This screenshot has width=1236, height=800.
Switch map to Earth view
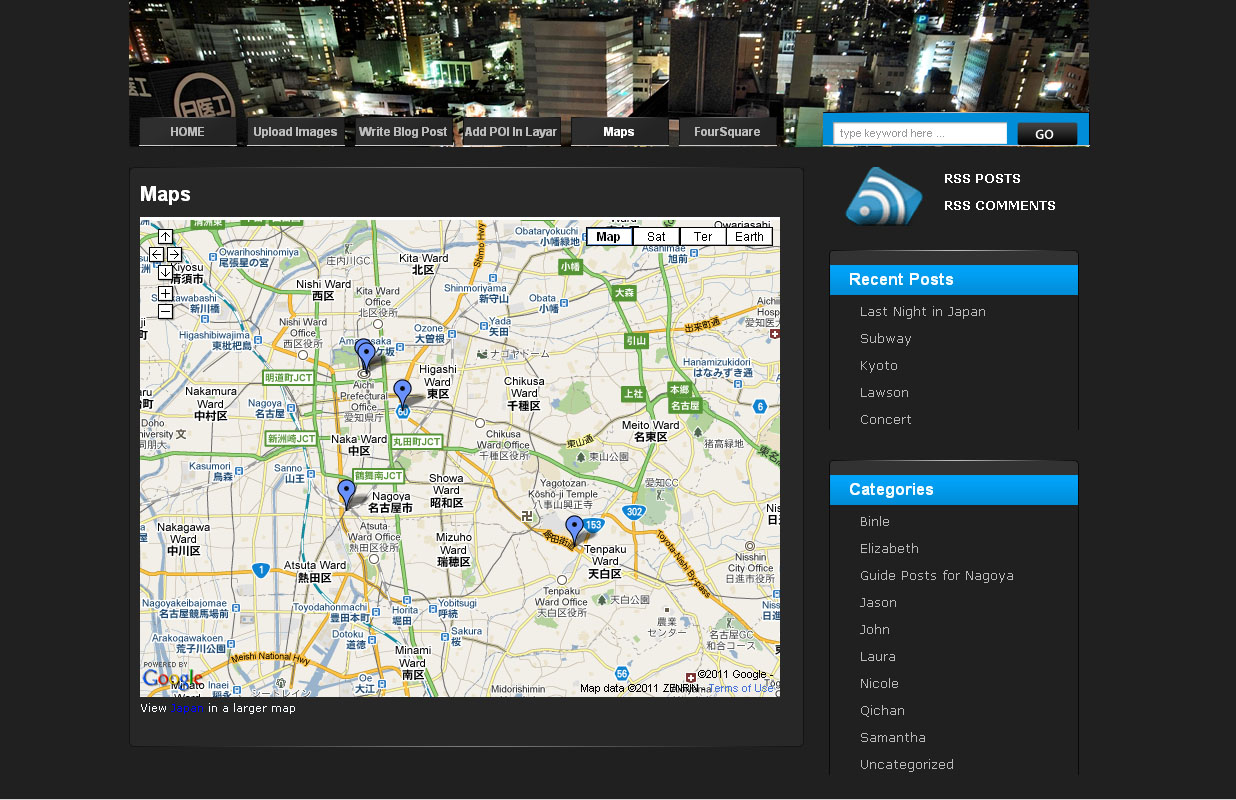point(749,237)
